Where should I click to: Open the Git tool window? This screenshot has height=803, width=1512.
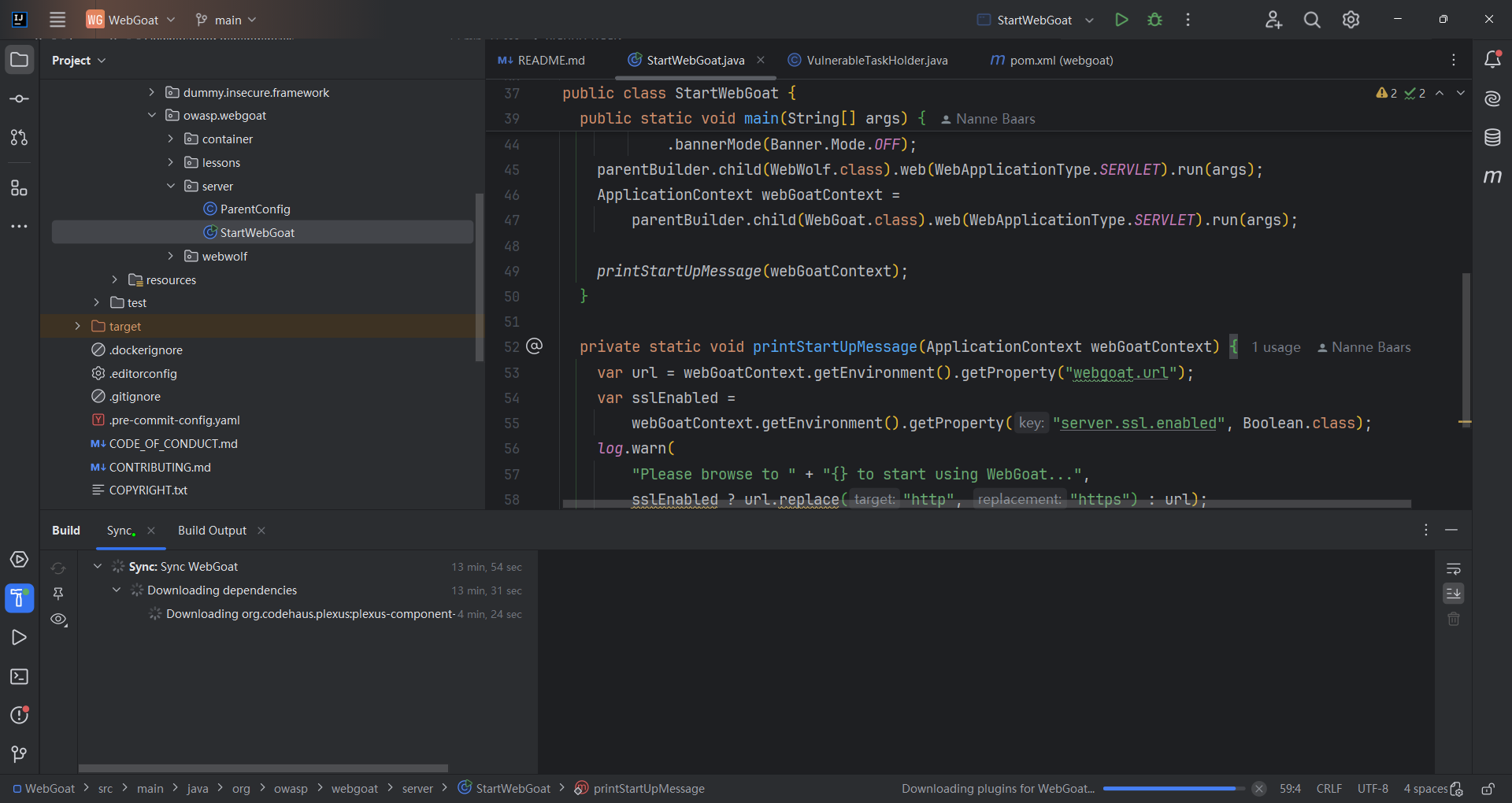click(x=20, y=754)
